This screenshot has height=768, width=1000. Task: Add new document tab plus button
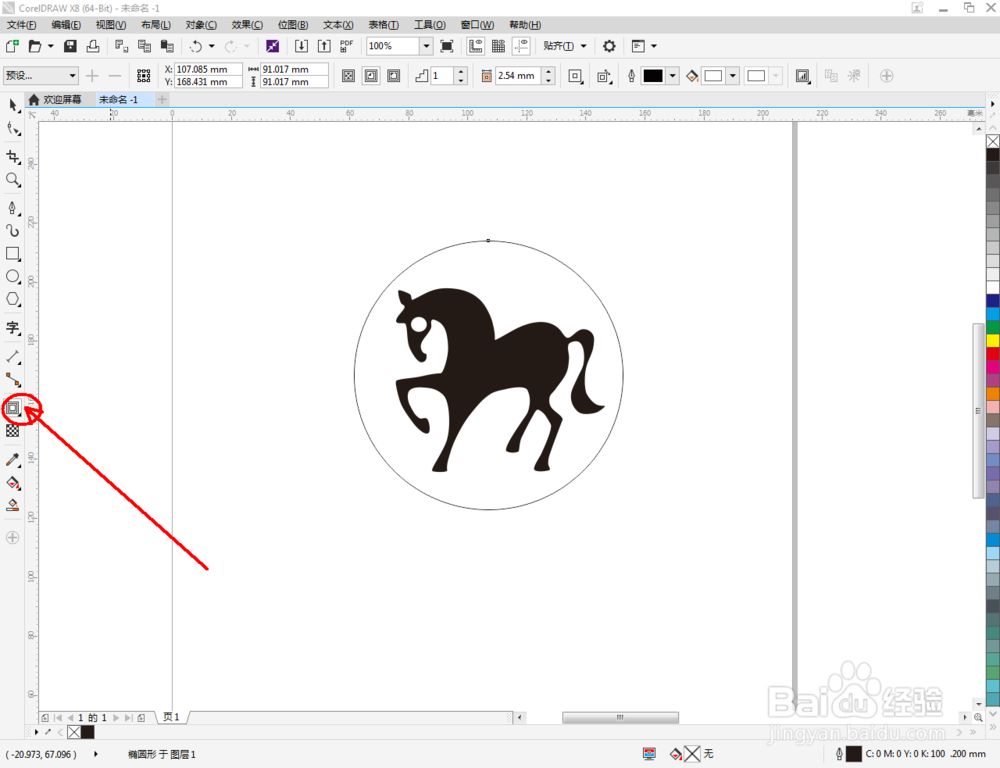click(162, 100)
